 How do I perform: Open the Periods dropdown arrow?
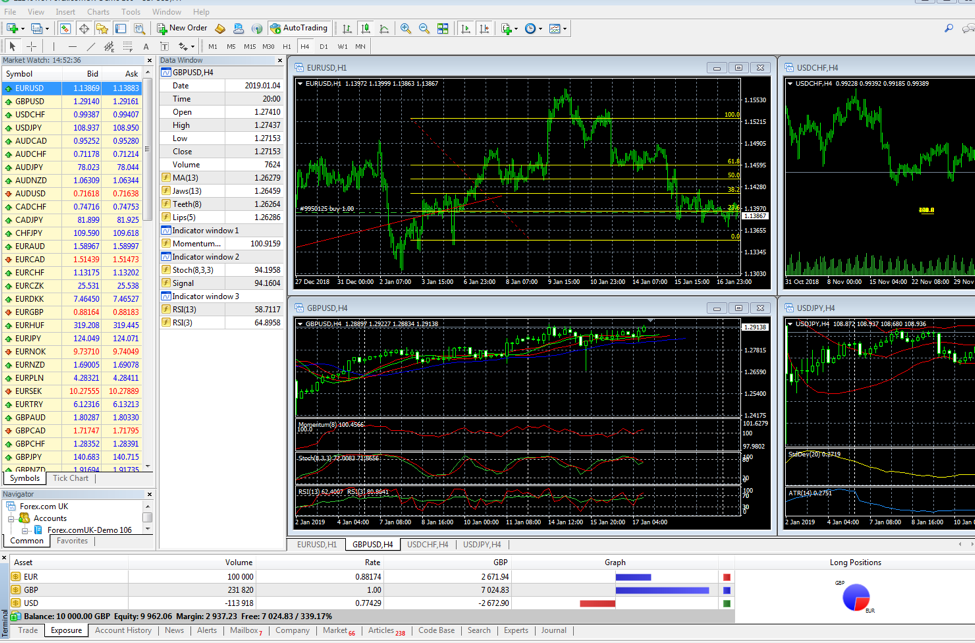pyautogui.click(x=540, y=29)
